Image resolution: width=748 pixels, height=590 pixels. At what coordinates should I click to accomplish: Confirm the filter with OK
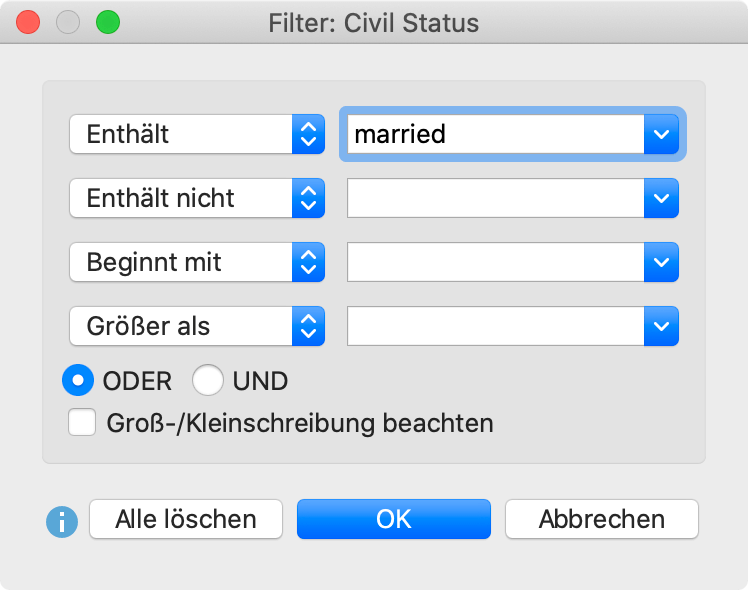pos(394,519)
